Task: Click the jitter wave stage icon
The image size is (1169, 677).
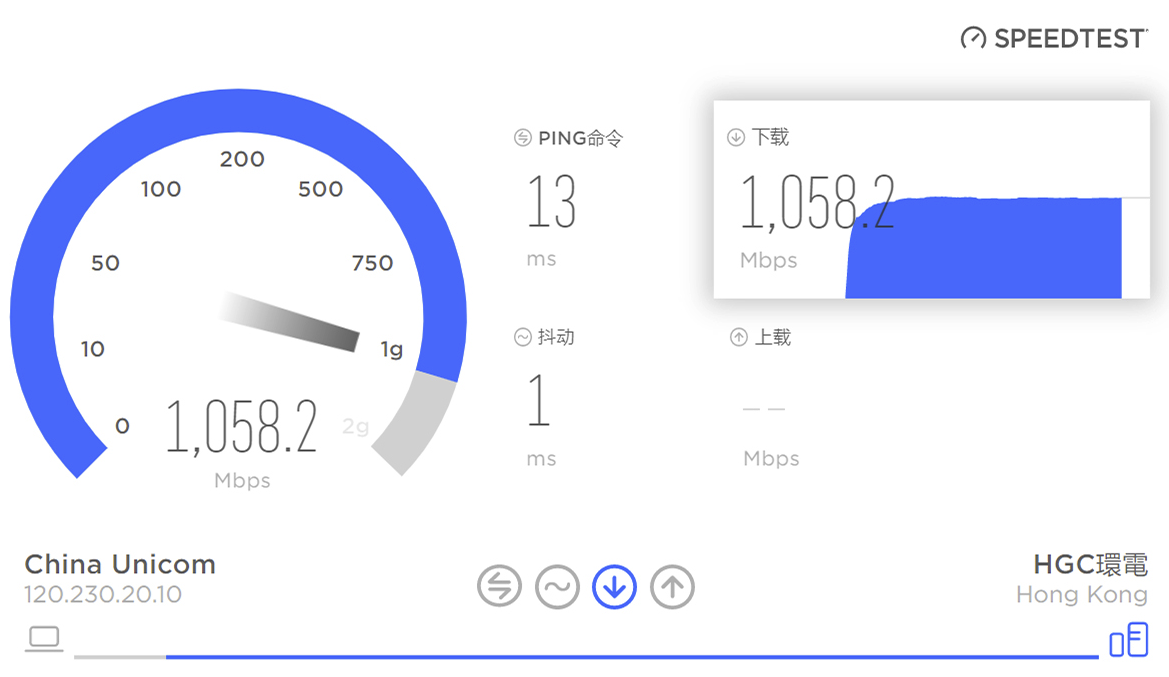Action: (x=557, y=587)
